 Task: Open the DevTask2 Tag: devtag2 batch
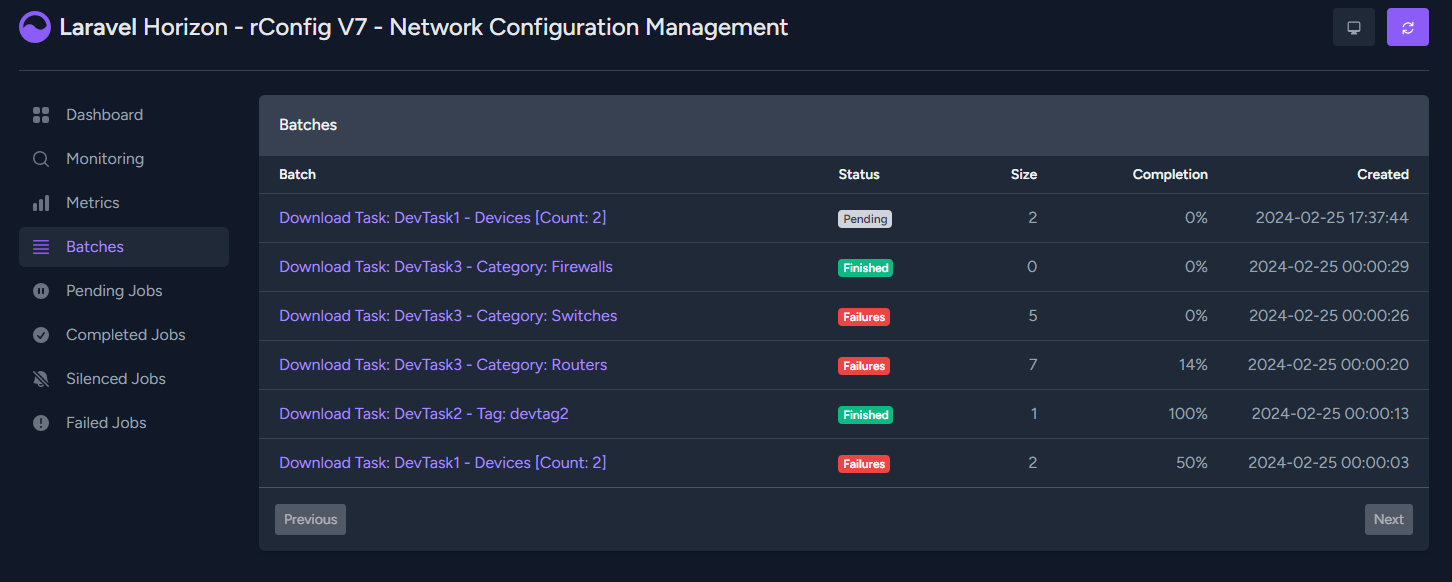point(424,414)
